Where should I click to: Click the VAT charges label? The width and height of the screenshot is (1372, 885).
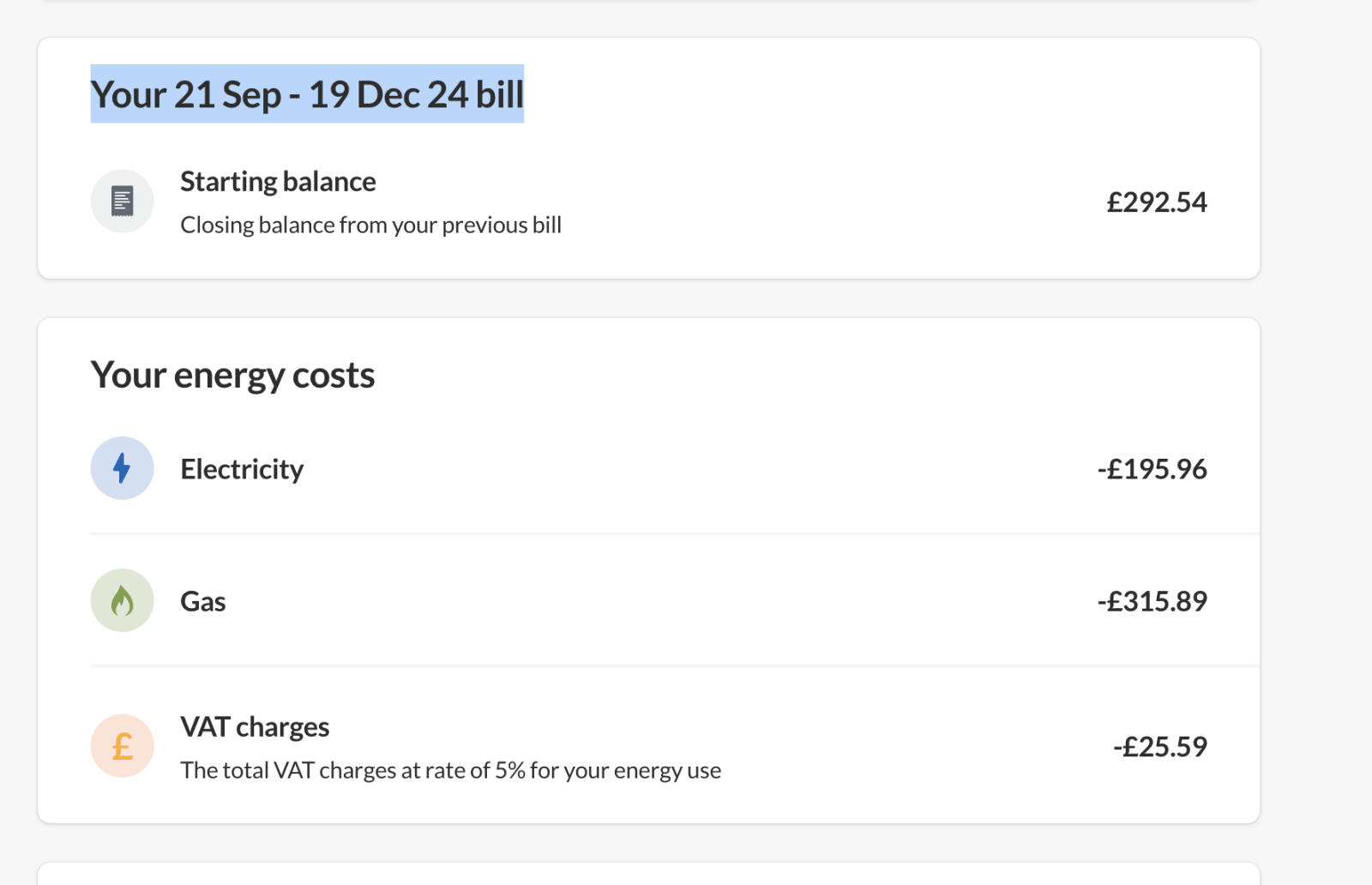point(255,727)
